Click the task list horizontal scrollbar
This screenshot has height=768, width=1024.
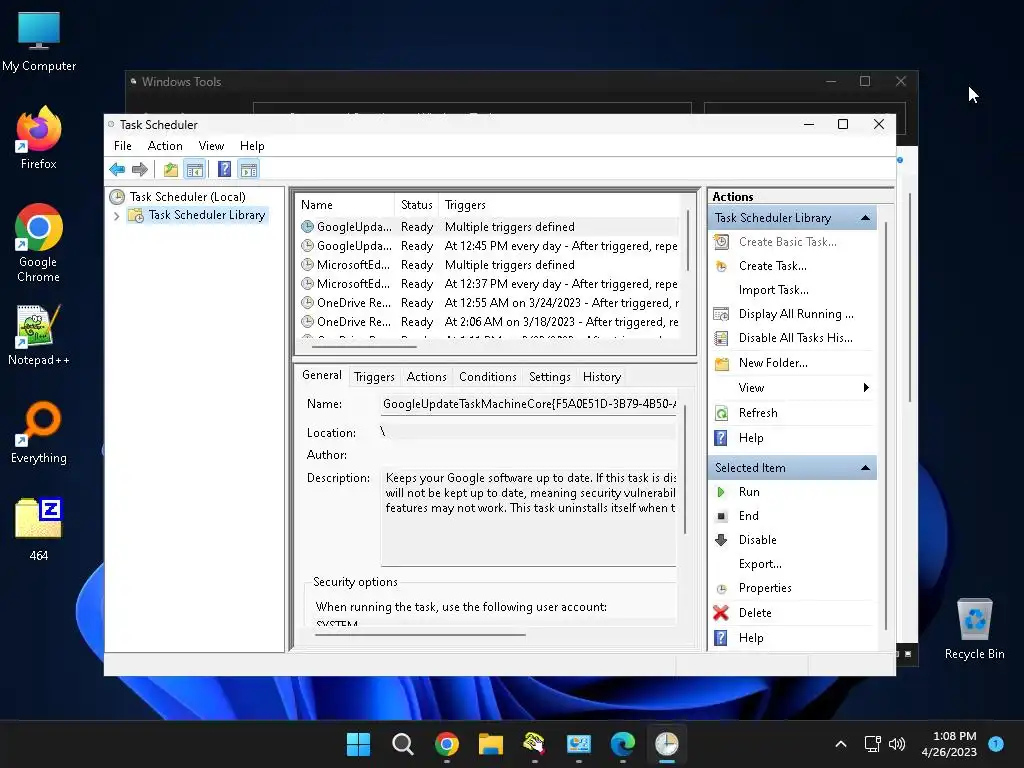coord(364,347)
